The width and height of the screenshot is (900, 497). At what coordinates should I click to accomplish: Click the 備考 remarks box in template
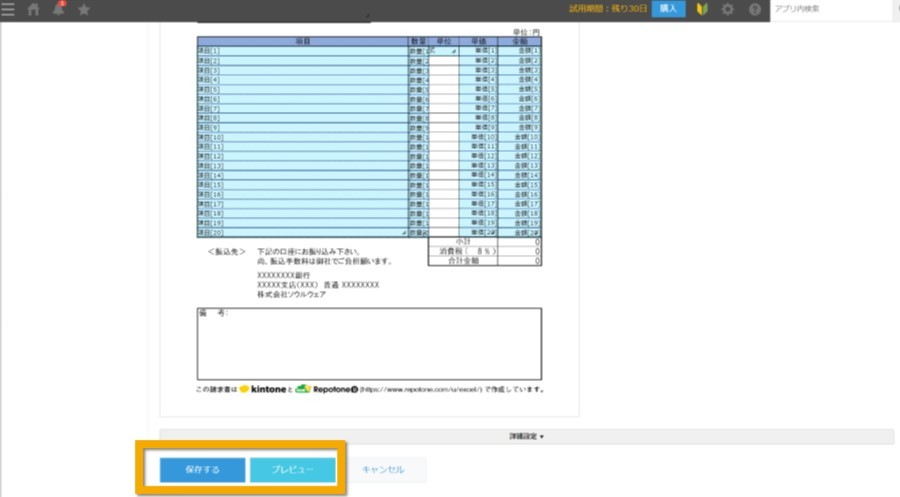369,344
